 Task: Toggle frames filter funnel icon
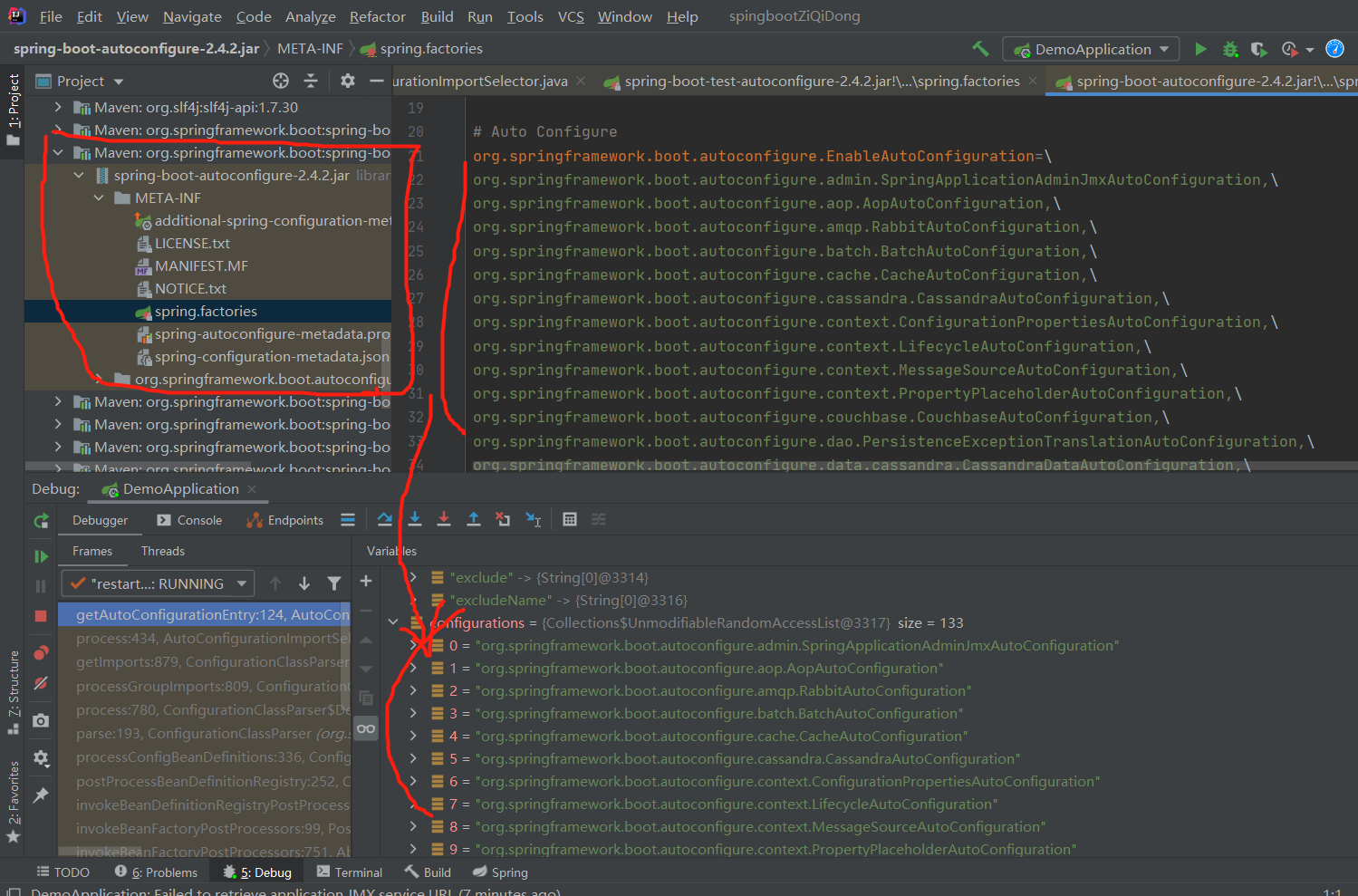[334, 583]
